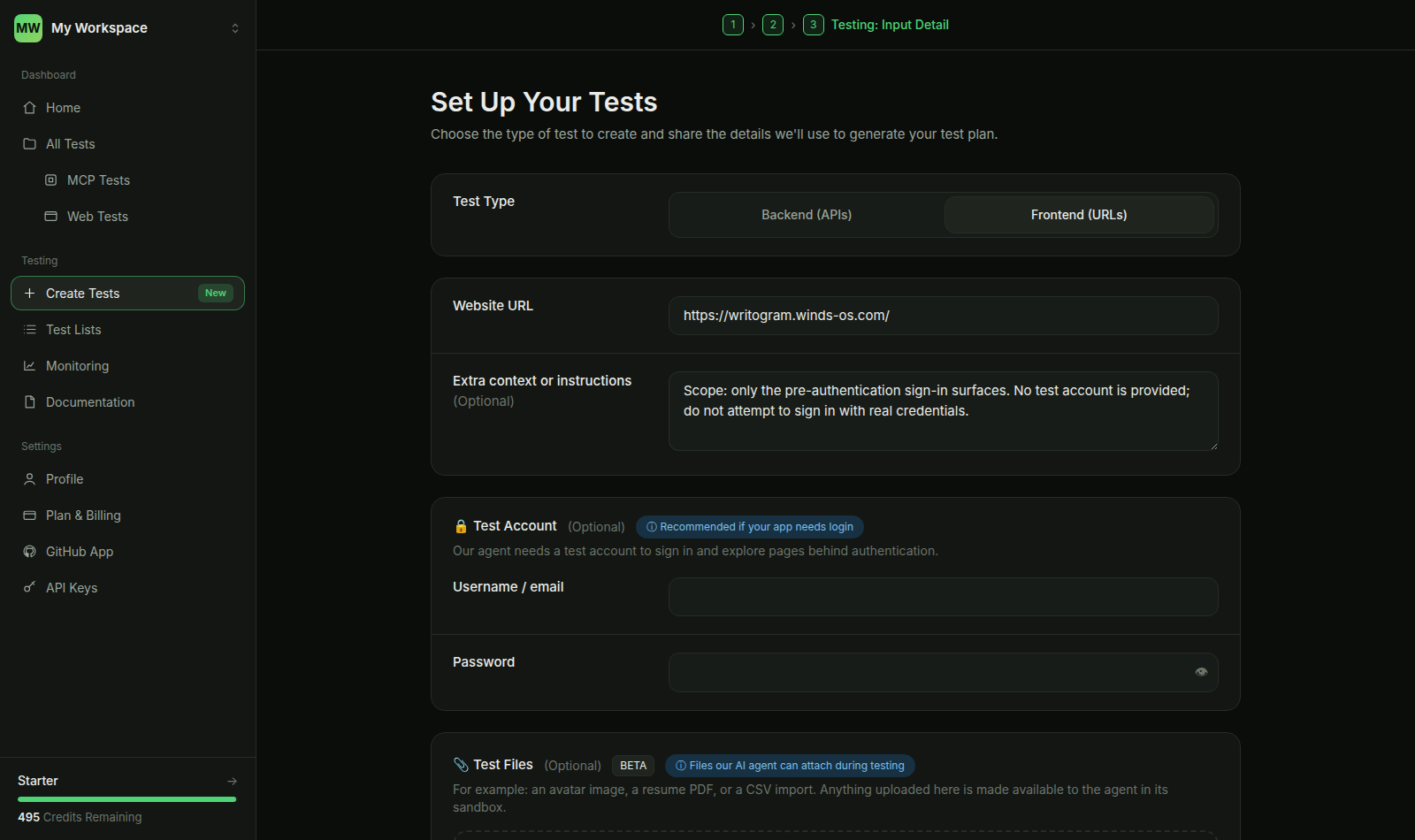The image size is (1415, 840).
Task: Click the GitHub App logo icon
Action: pos(29,552)
